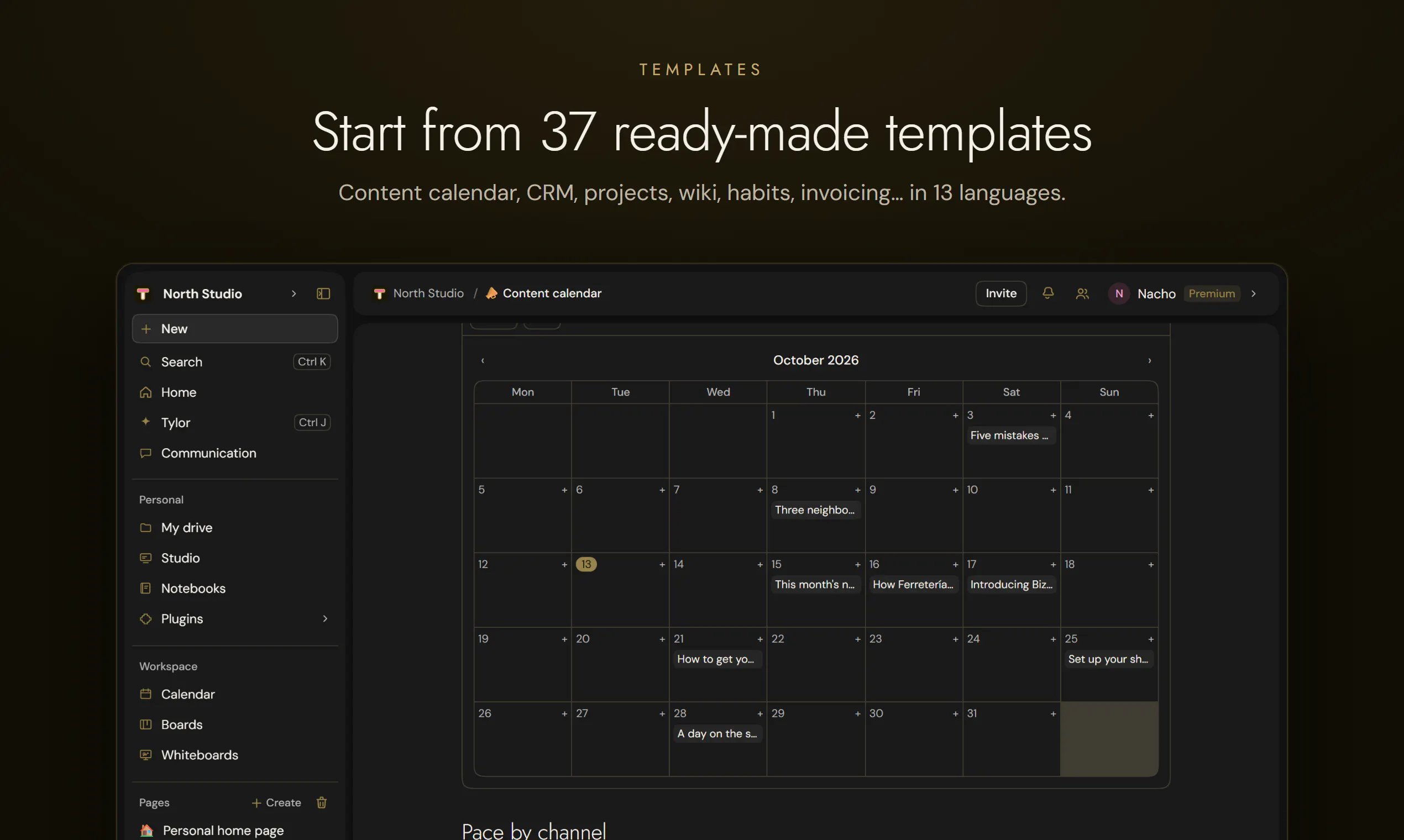Open the notifications bell

(1048, 293)
